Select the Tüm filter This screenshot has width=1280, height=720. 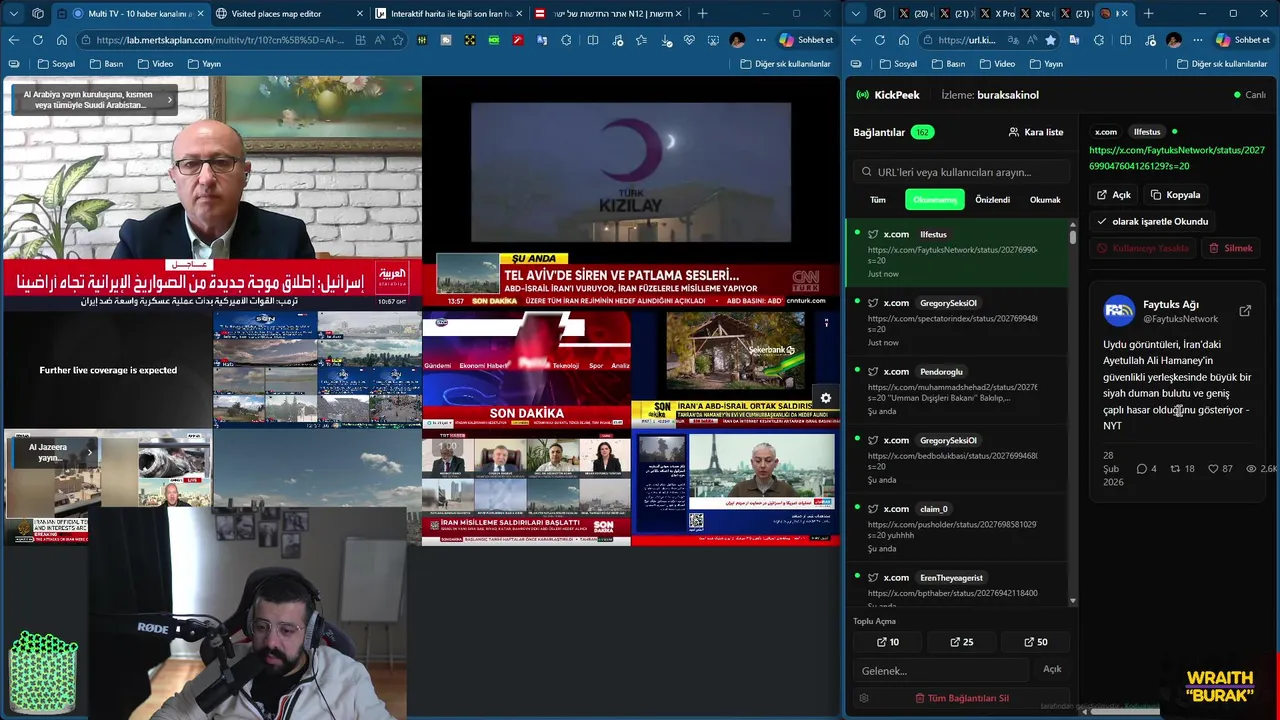pyautogui.click(x=878, y=200)
